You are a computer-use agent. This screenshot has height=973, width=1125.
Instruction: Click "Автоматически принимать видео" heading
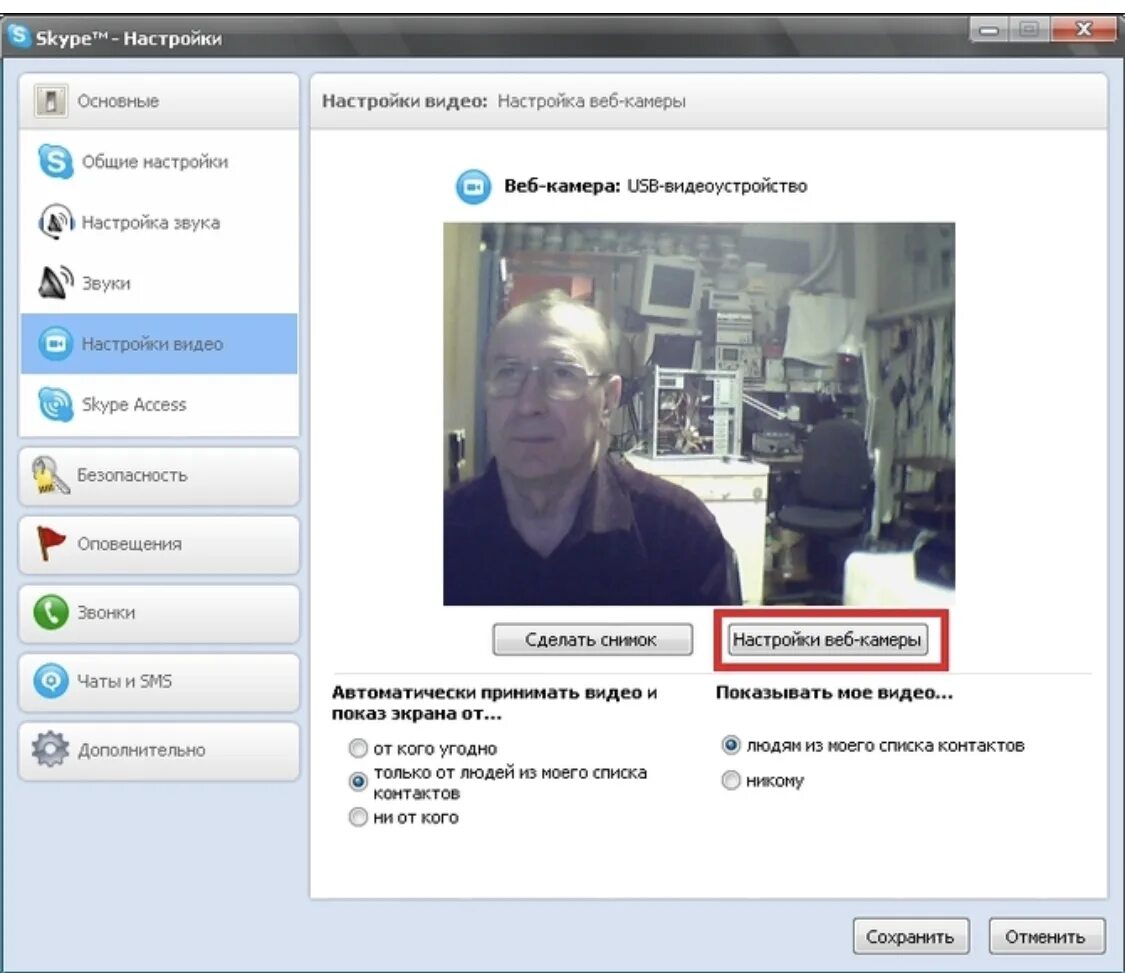point(494,703)
